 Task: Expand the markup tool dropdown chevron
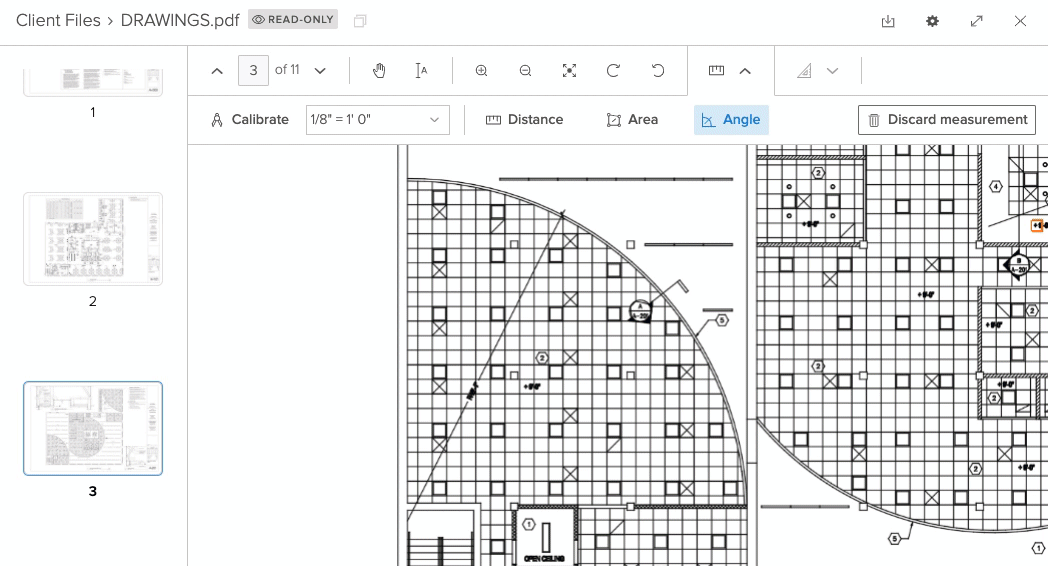pyautogui.click(x=832, y=71)
